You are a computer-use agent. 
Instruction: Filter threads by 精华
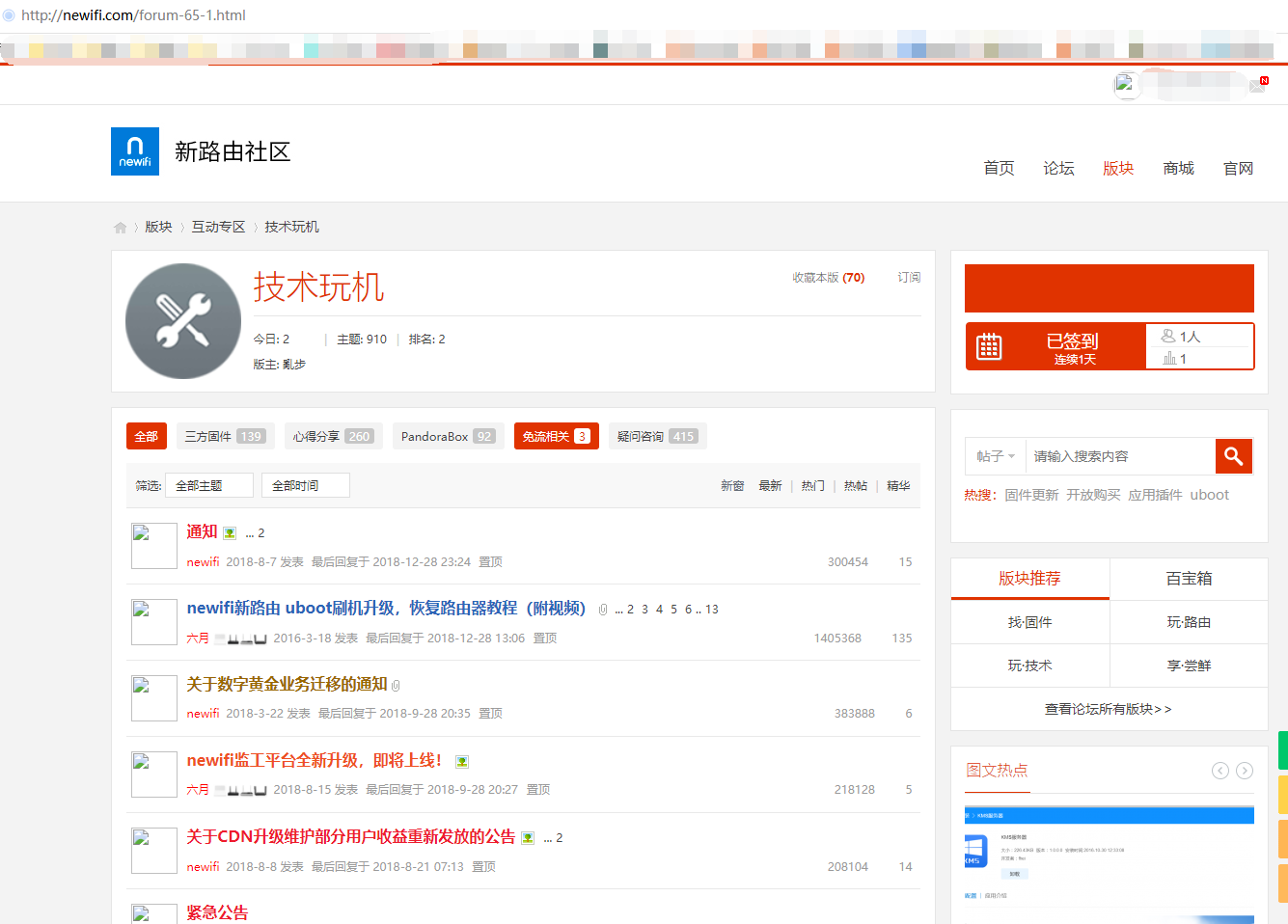[898, 486]
